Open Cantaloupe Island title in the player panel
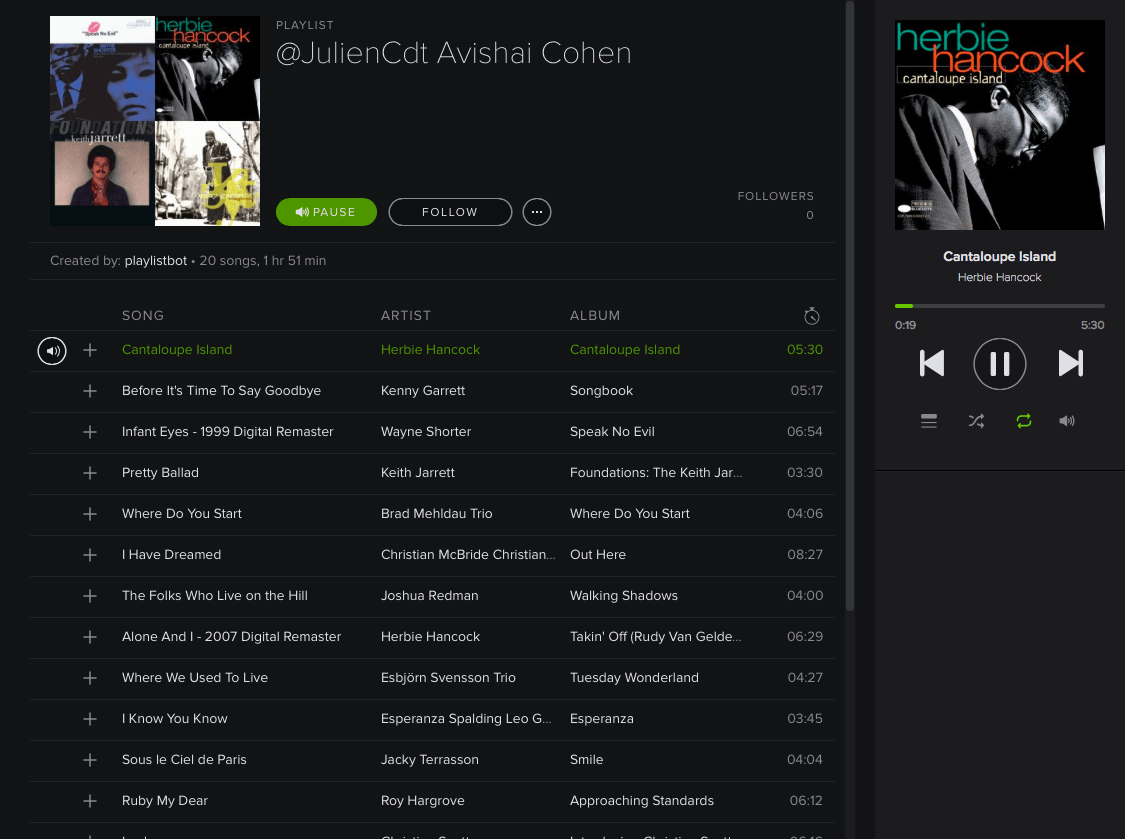Viewport: 1125px width, 839px height. (999, 256)
